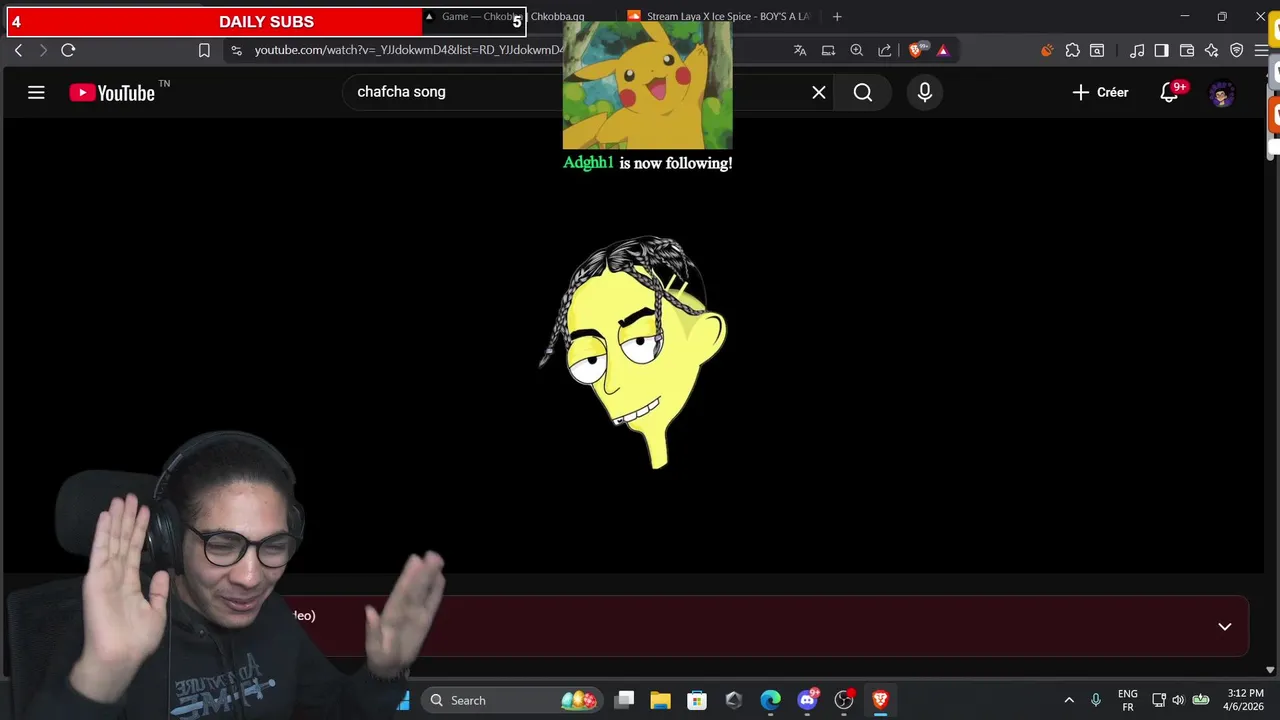Open Brave Wallet icon
The width and height of the screenshot is (1280, 720).
click(1187, 50)
